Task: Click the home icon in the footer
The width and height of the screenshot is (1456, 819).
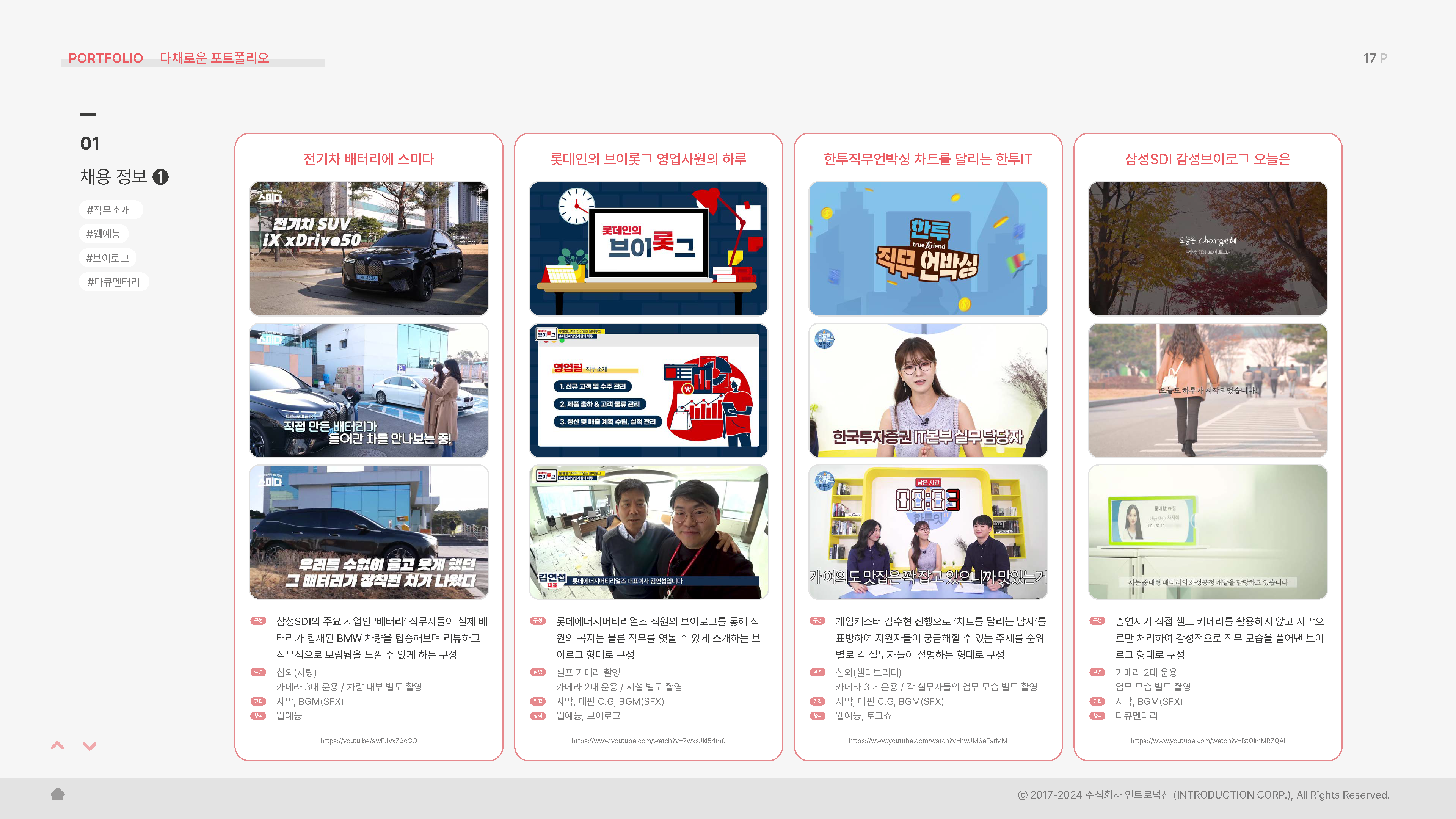Action: tap(58, 794)
